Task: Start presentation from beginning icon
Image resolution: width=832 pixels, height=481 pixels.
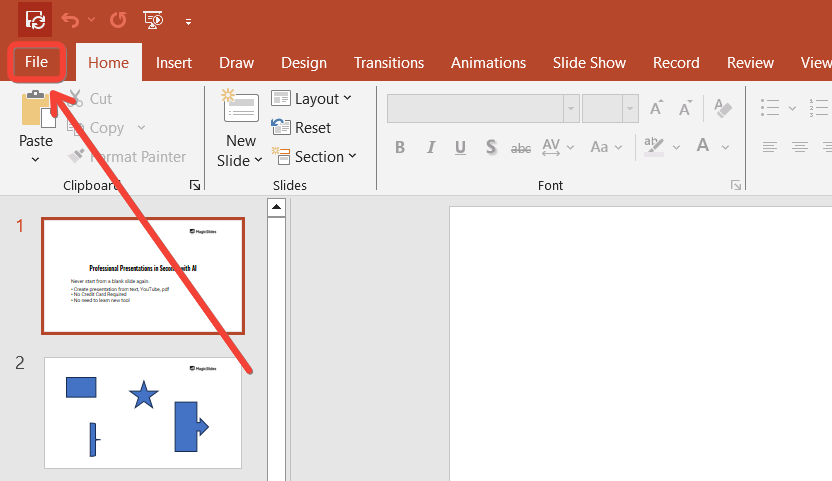Action: point(153,19)
